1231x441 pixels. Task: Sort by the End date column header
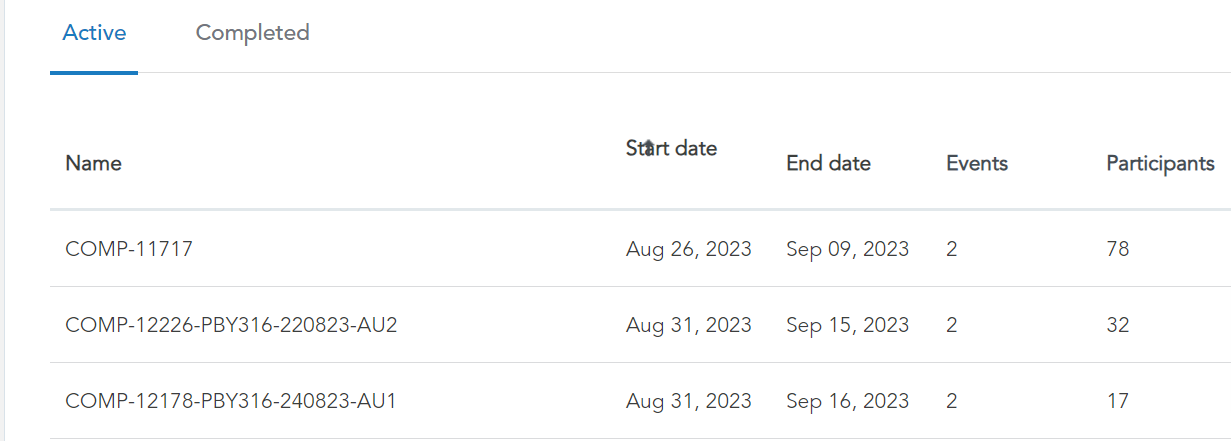(x=828, y=163)
